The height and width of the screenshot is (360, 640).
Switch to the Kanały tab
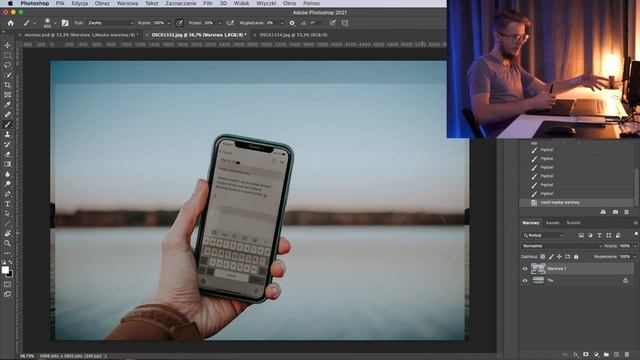pyautogui.click(x=552, y=223)
